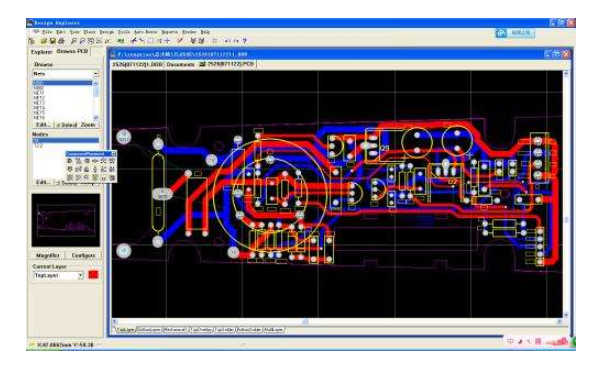Save the design with the floppy disk icon
Viewport: 590px width, 368px height.
coord(53,41)
